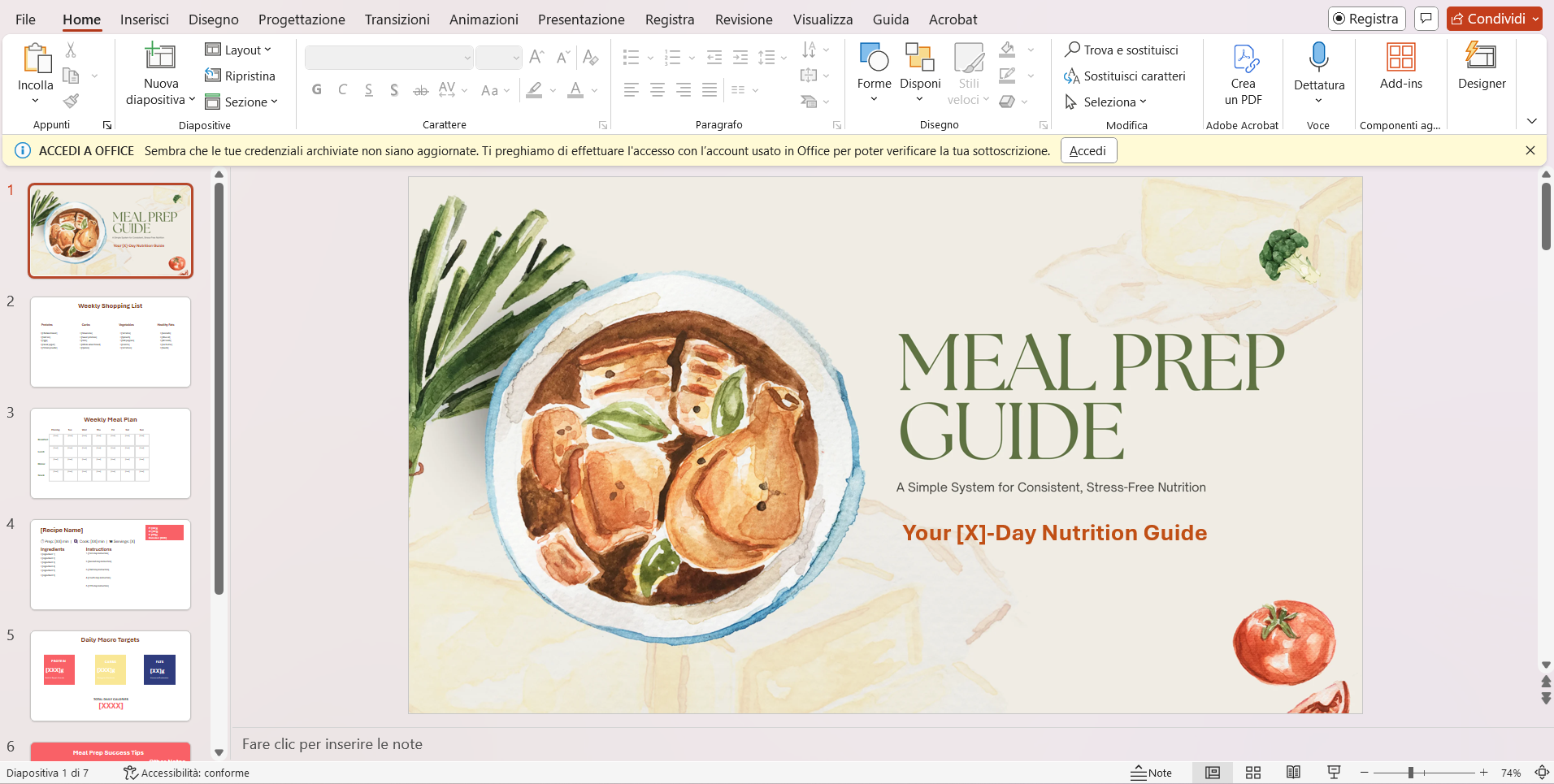Toggle the Note pane in status bar
1554x784 pixels.
pos(1151,773)
